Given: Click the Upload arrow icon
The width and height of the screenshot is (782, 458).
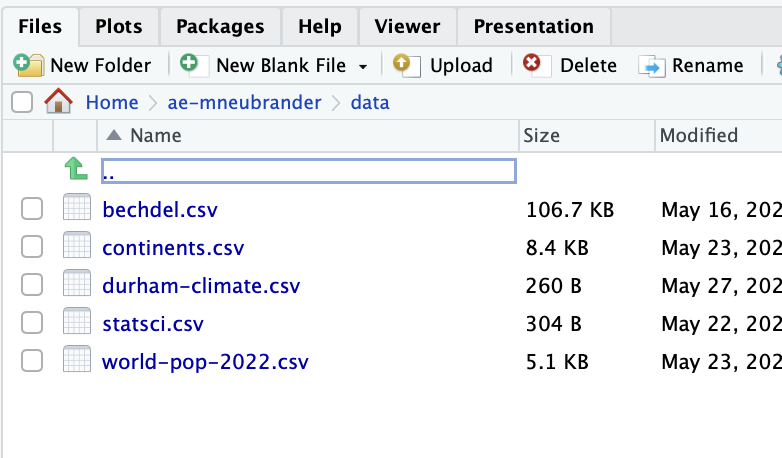Looking at the screenshot, I should click(x=406, y=65).
